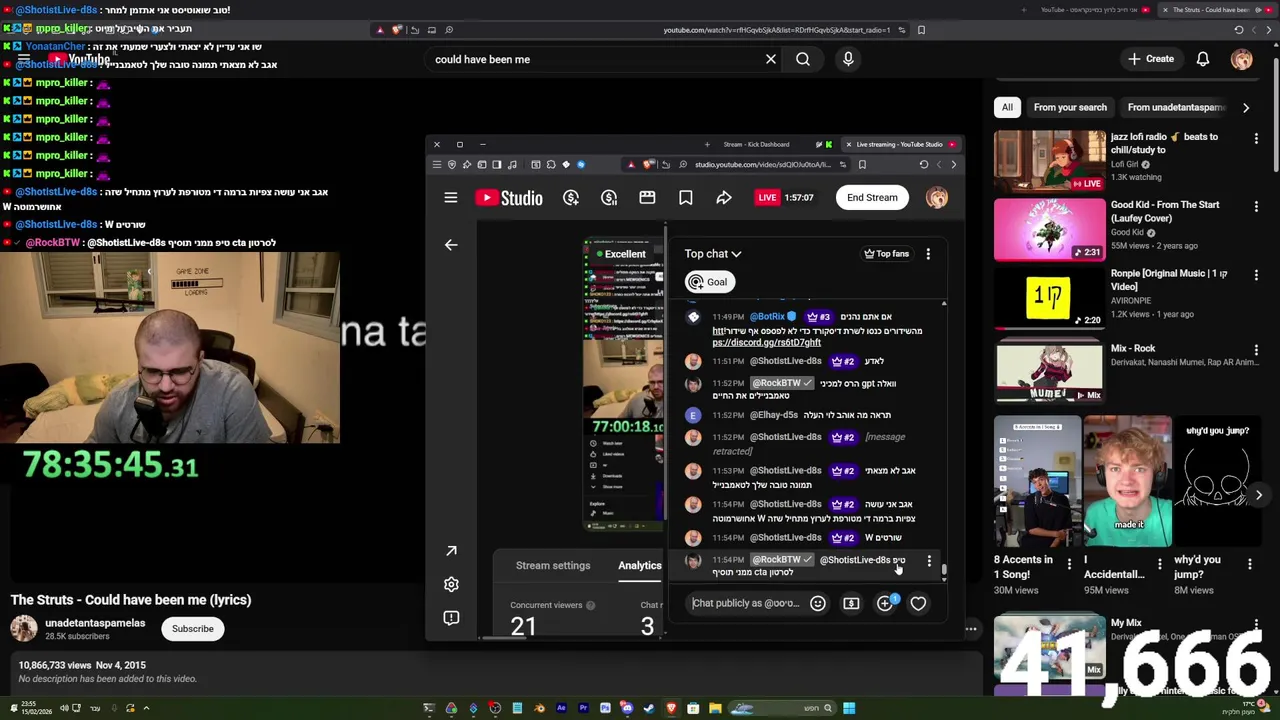
Task: Open the YouTube account avatar menu
Action: [x=1242, y=59]
